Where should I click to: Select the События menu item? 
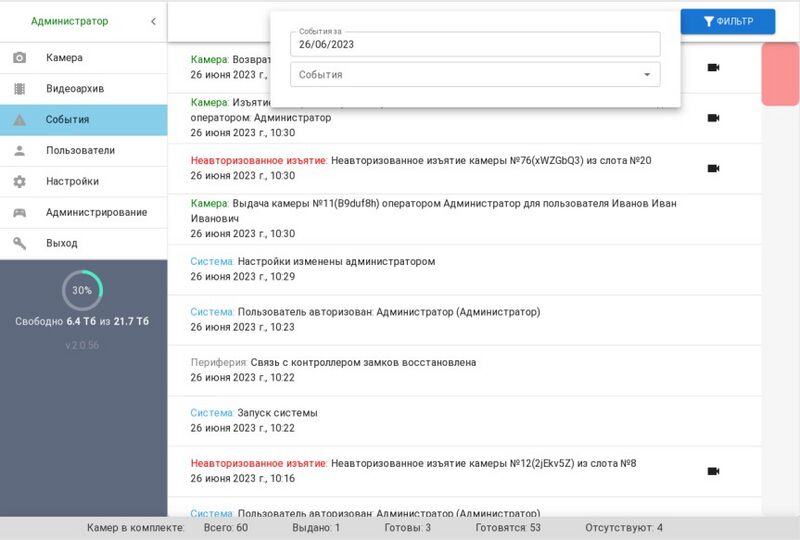pos(83,120)
